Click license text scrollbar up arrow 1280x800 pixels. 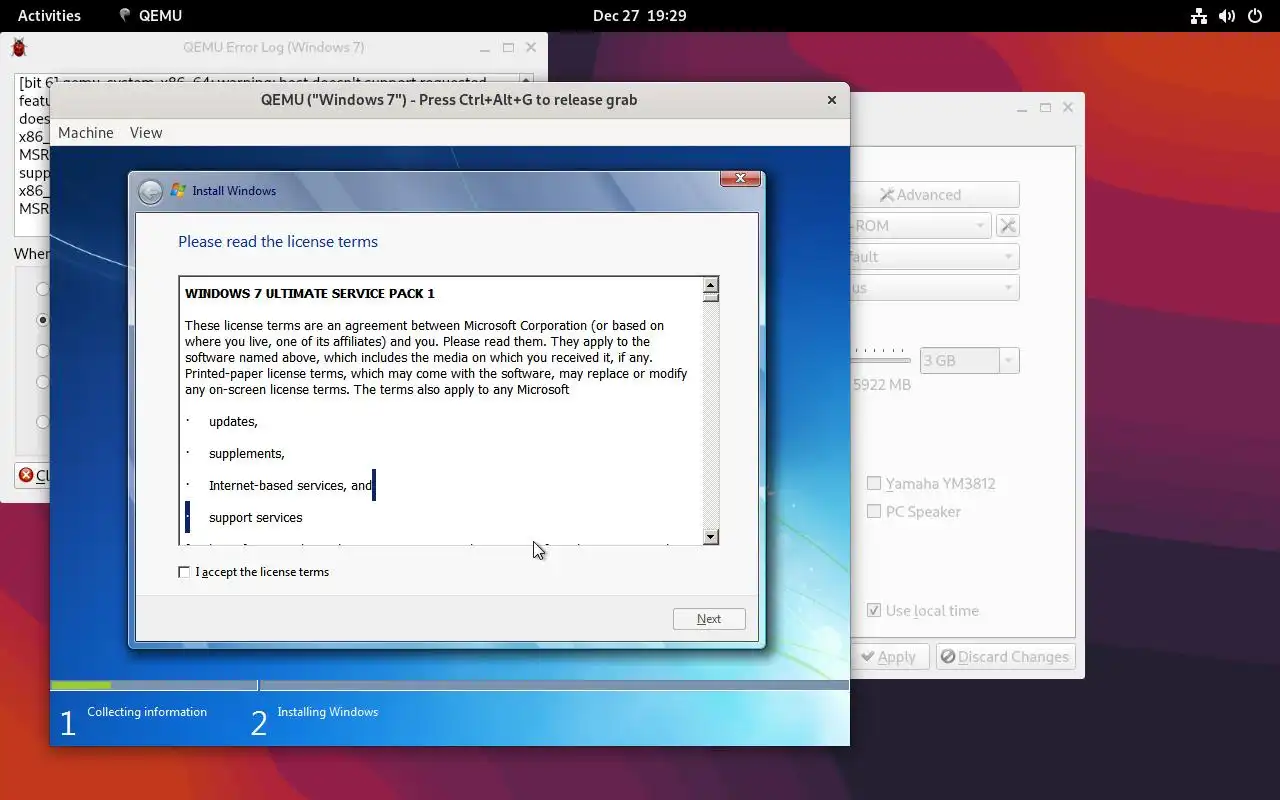pyautogui.click(x=710, y=285)
